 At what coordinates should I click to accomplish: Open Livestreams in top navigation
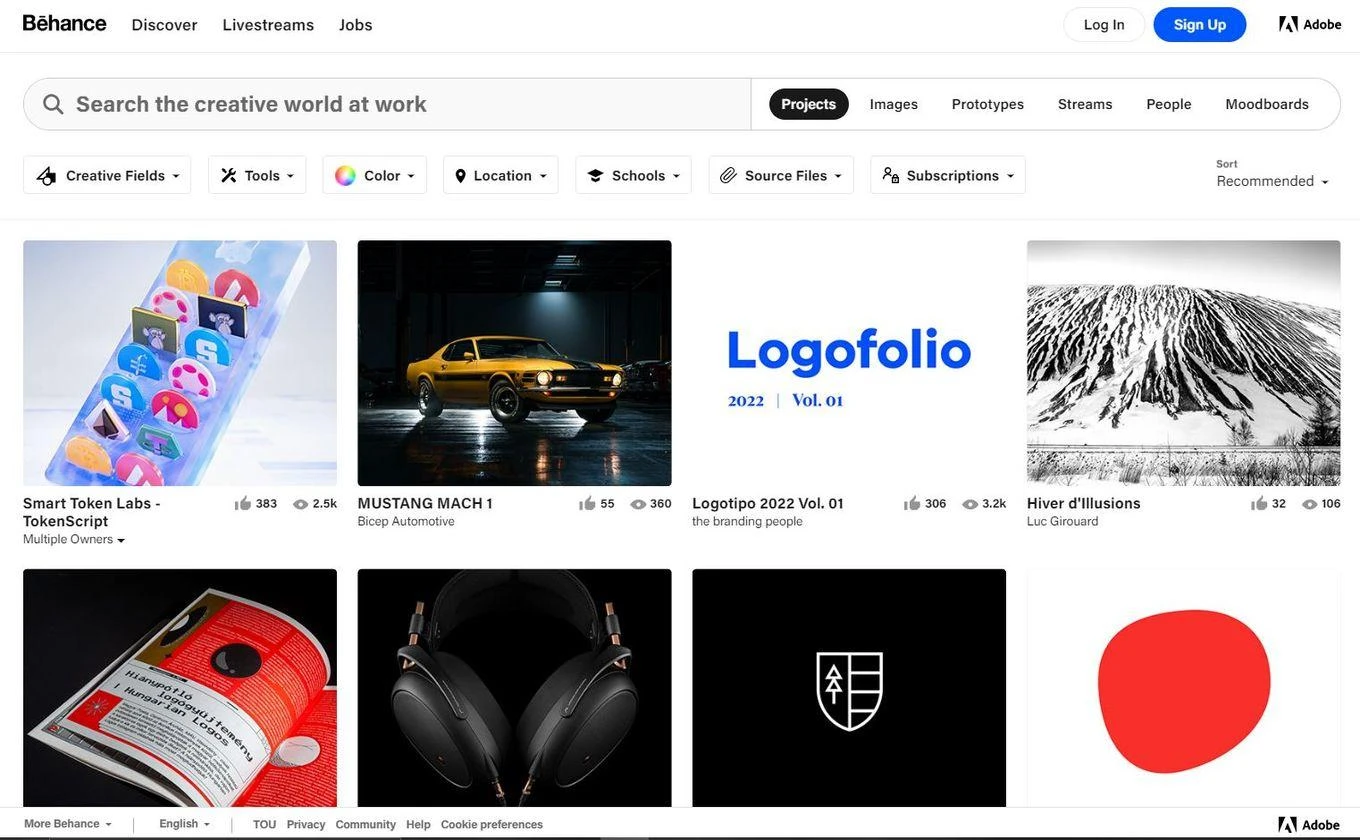pos(268,25)
